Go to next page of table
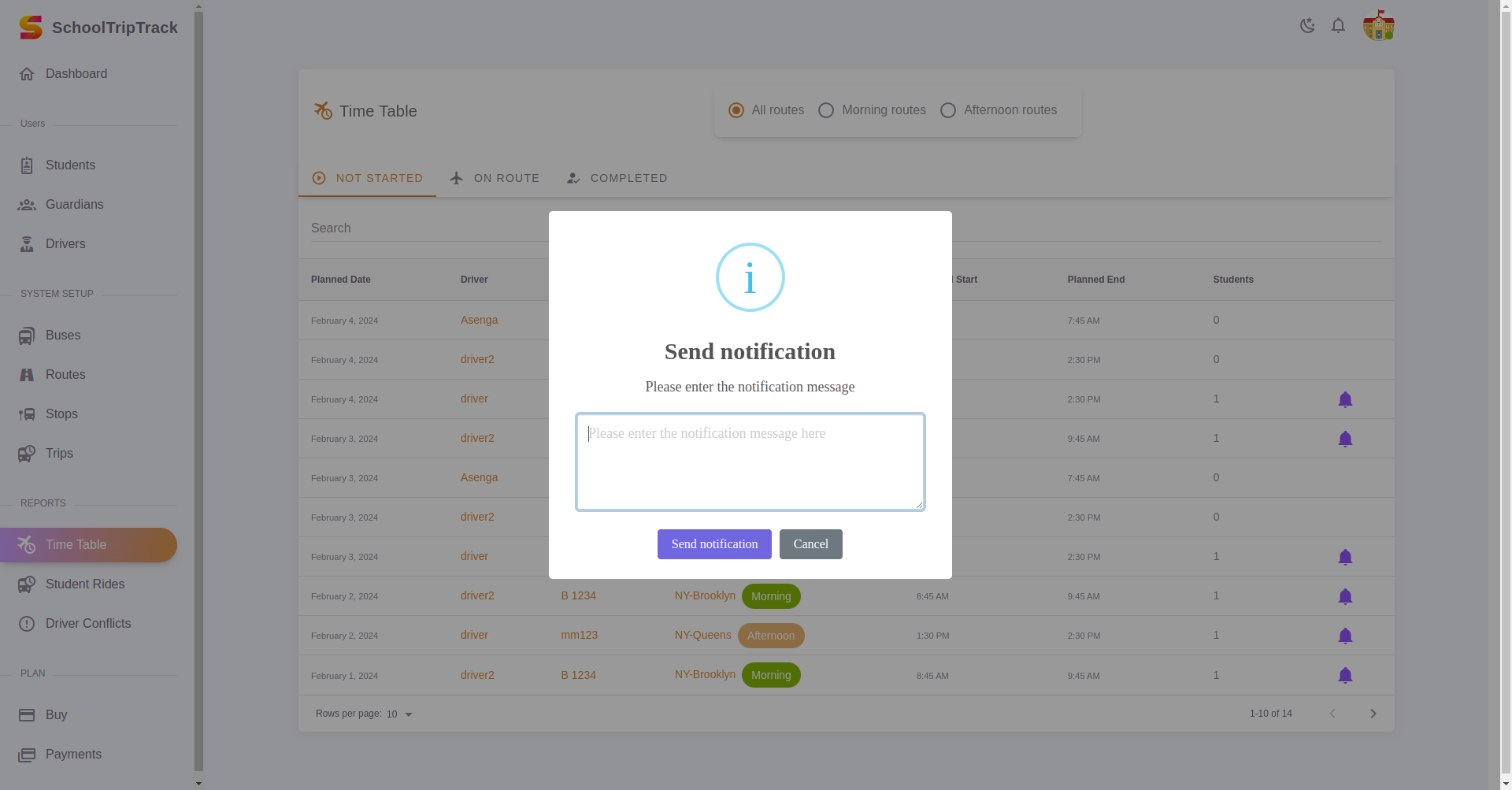Viewport: 1512px width, 790px height. click(1373, 714)
